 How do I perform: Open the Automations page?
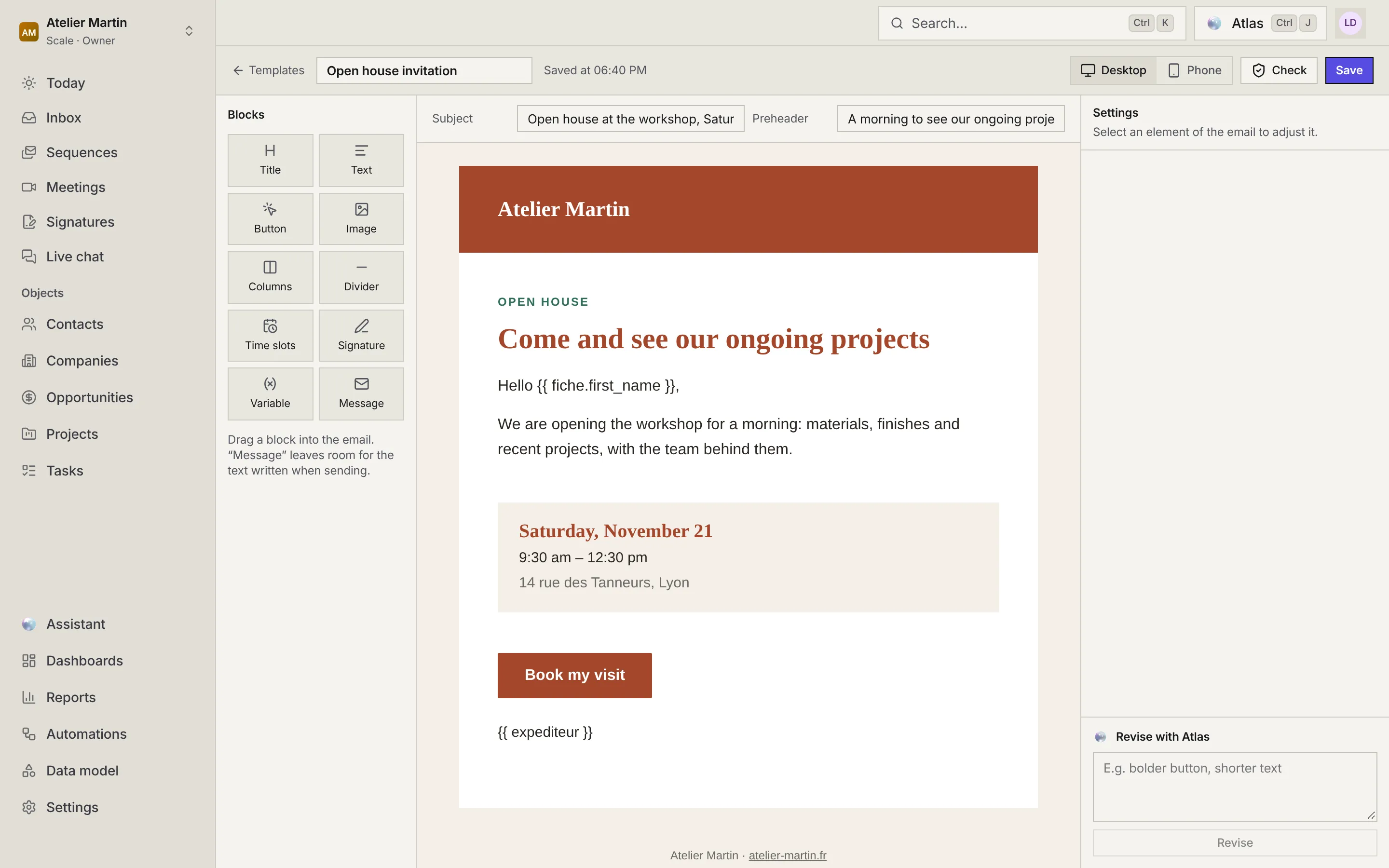108,733
